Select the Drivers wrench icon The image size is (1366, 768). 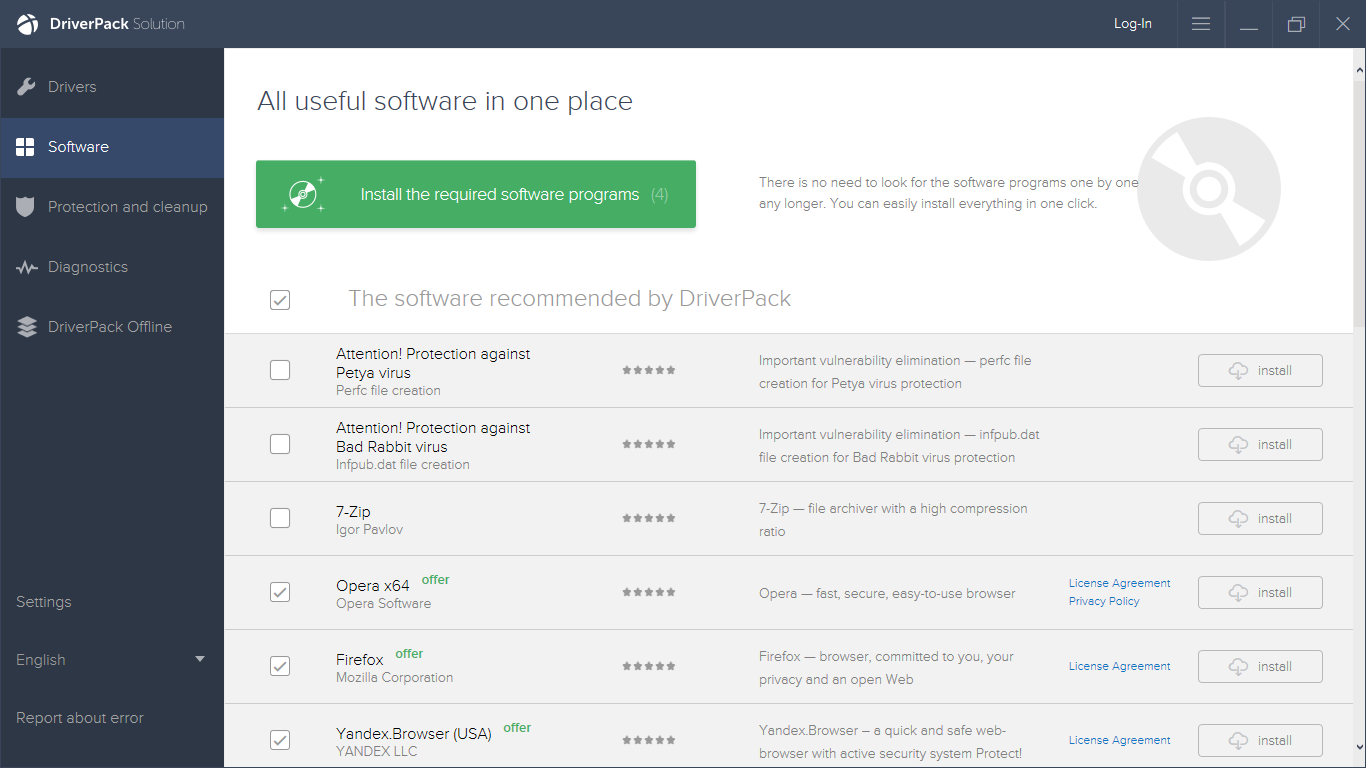(27, 87)
